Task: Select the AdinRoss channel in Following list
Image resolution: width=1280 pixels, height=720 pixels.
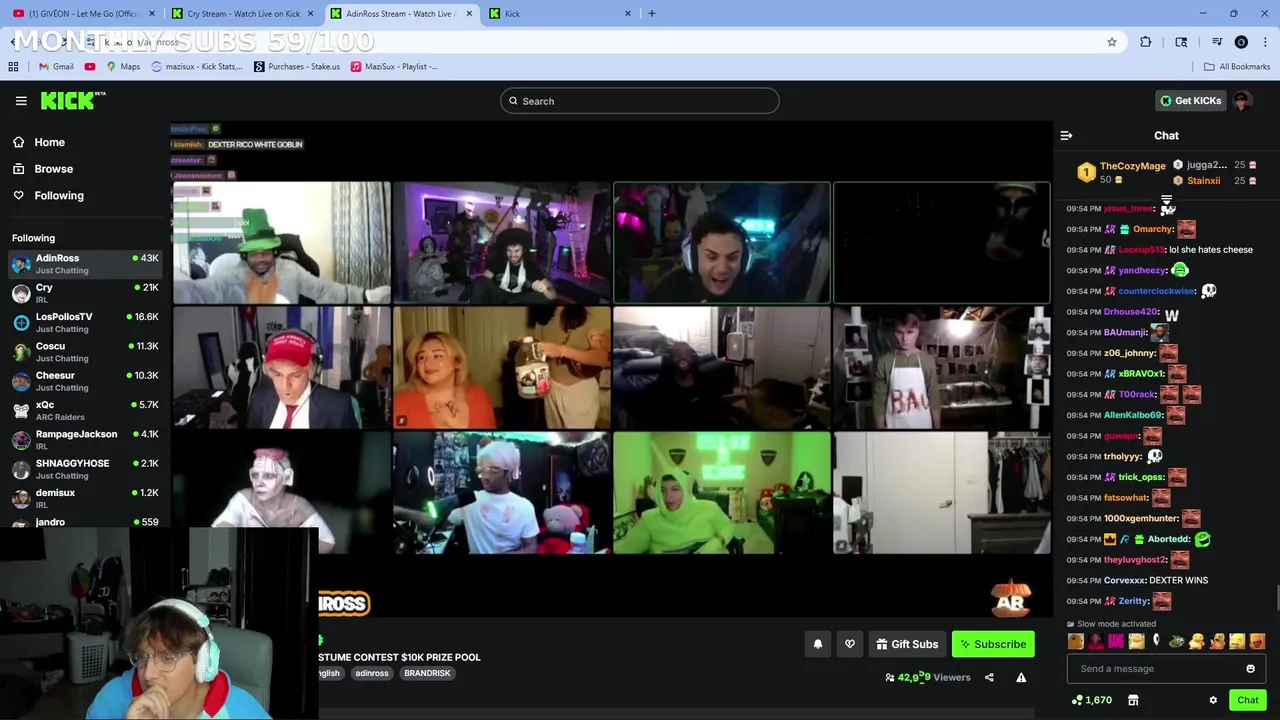Action: click(x=85, y=264)
